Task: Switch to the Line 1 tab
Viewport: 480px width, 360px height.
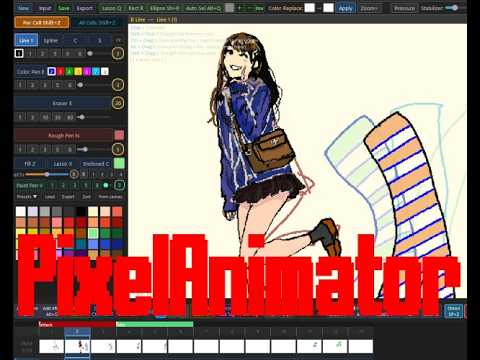Action: (x=26, y=40)
